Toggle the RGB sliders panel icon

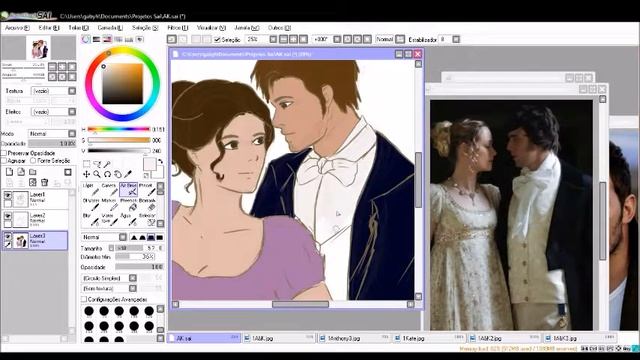pos(97,39)
